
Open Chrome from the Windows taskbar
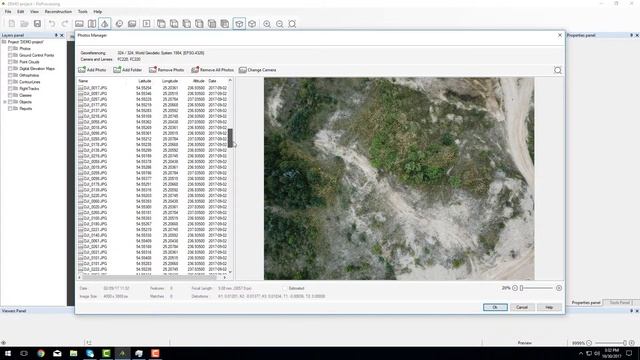[41, 353]
